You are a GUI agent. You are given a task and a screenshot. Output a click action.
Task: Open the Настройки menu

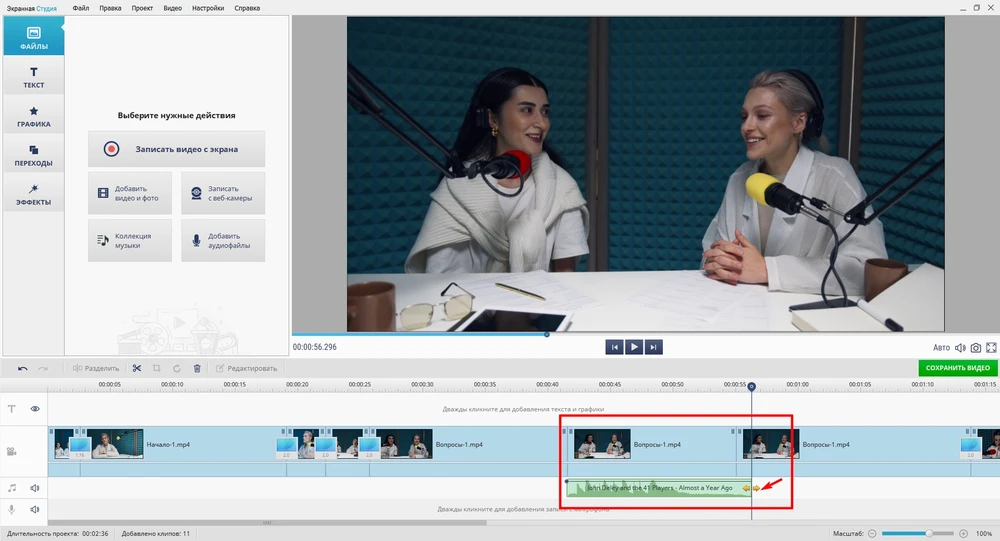(207, 8)
